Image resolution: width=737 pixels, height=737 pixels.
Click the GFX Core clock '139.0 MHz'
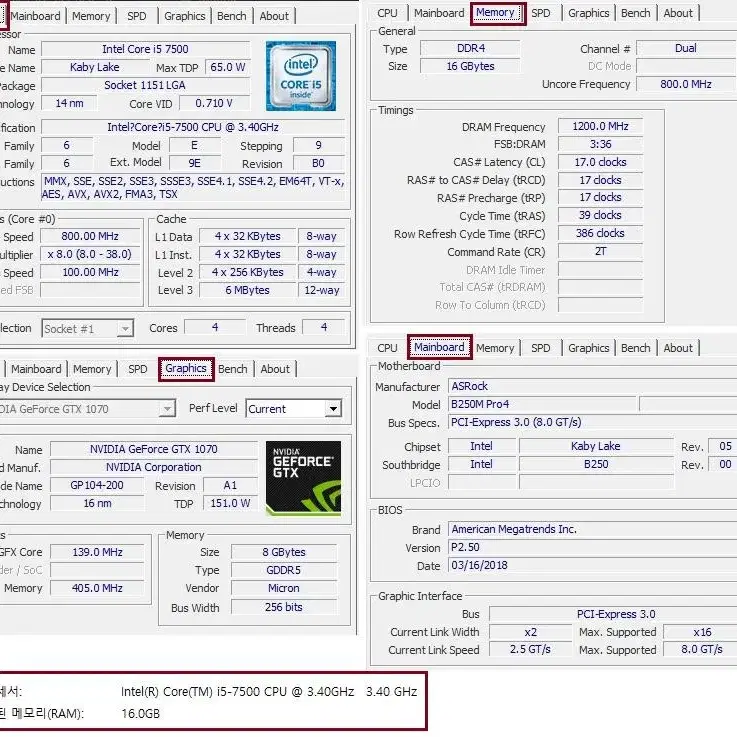[x=97, y=552]
